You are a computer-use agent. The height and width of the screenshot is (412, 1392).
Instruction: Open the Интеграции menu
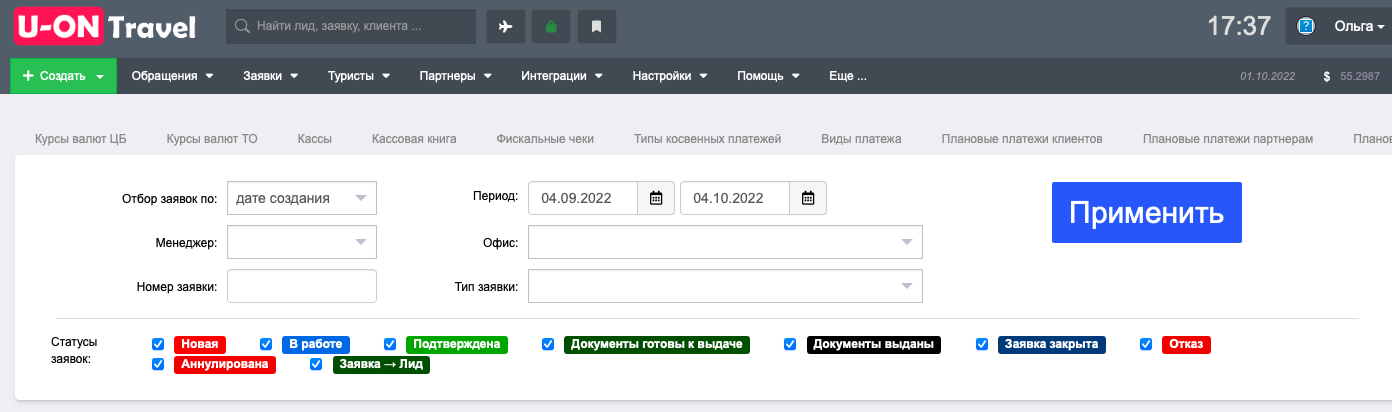561,76
